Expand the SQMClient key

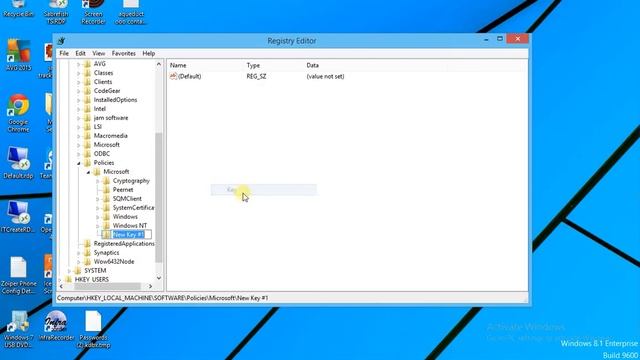click(98, 199)
